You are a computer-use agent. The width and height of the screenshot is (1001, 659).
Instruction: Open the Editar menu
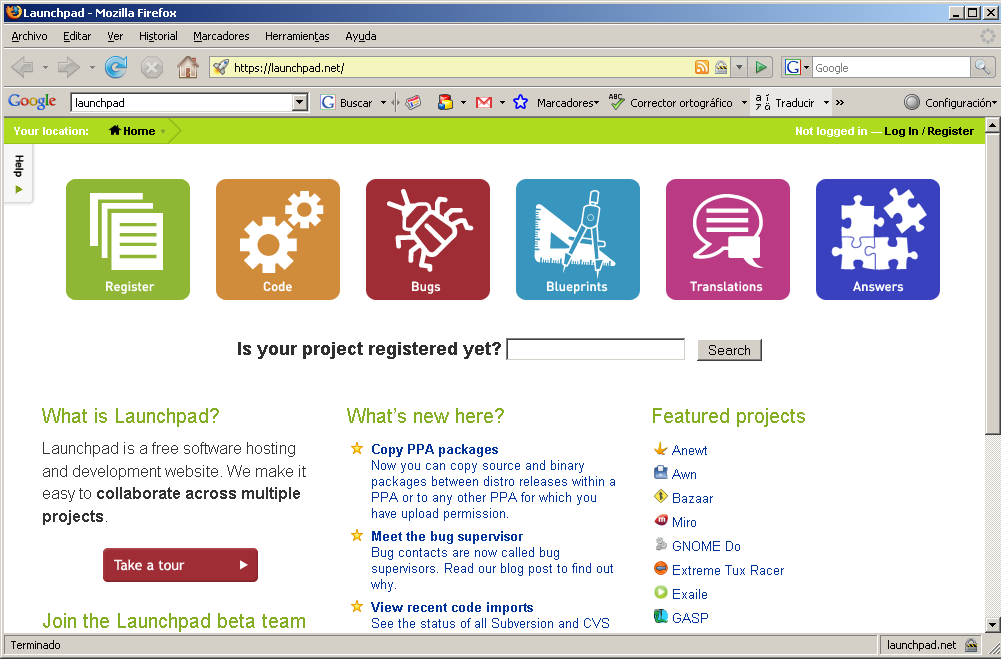point(77,36)
